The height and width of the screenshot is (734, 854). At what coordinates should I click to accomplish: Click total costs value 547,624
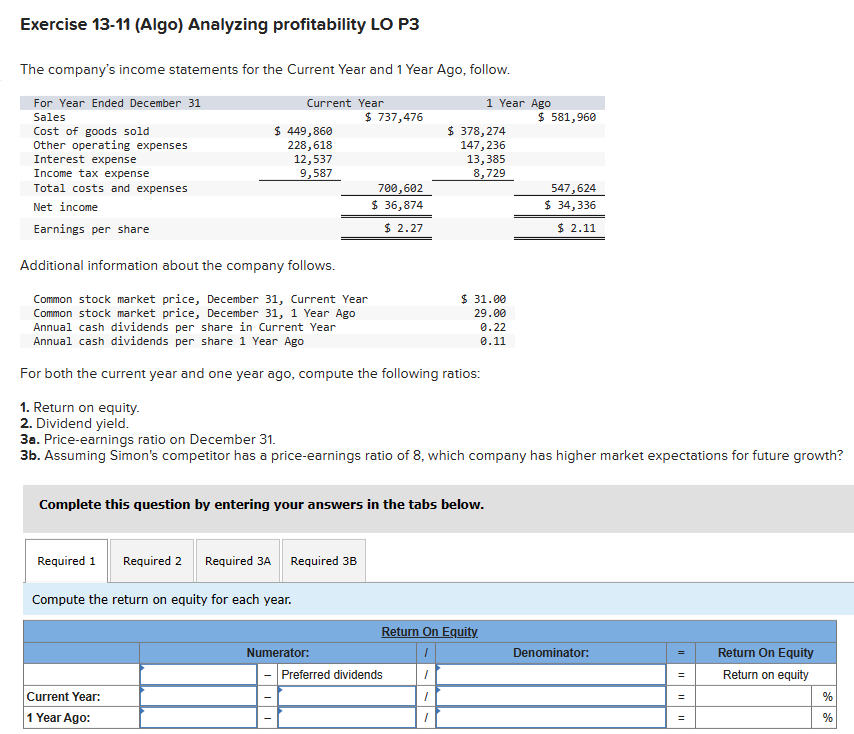pyautogui.click(x=574, y=188)
